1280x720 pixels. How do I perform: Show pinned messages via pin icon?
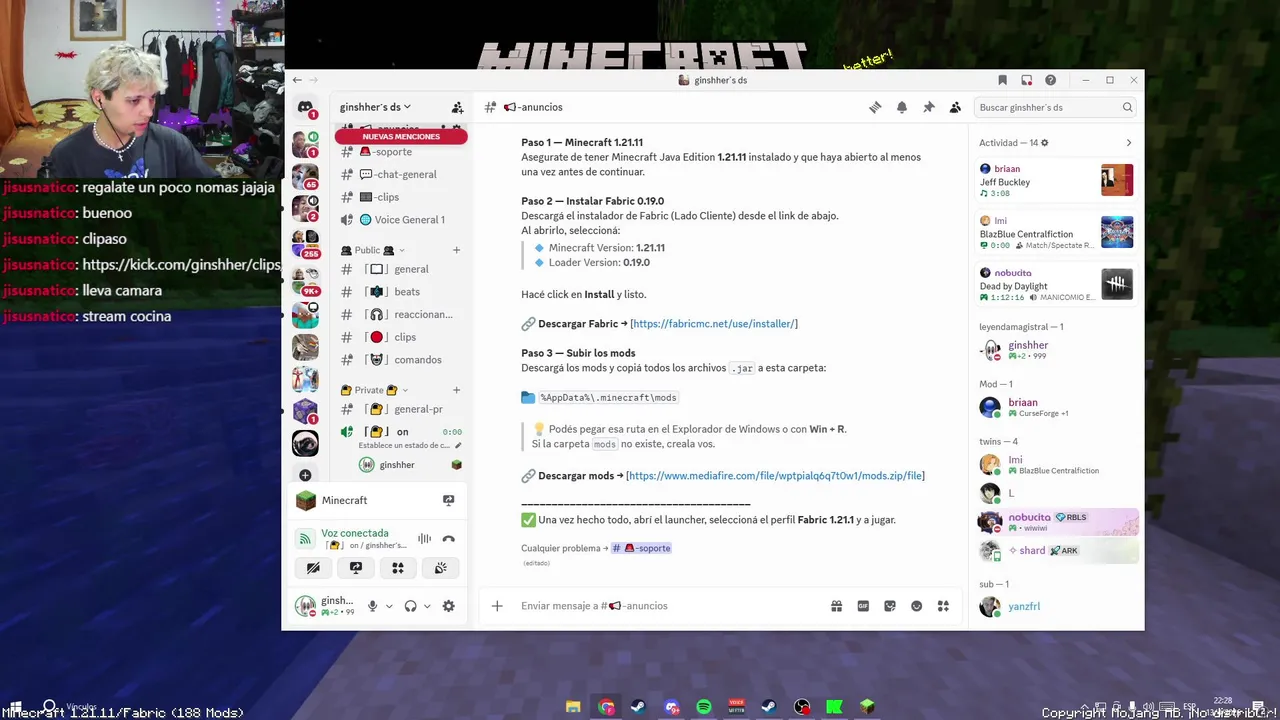(x=929, y=107)
